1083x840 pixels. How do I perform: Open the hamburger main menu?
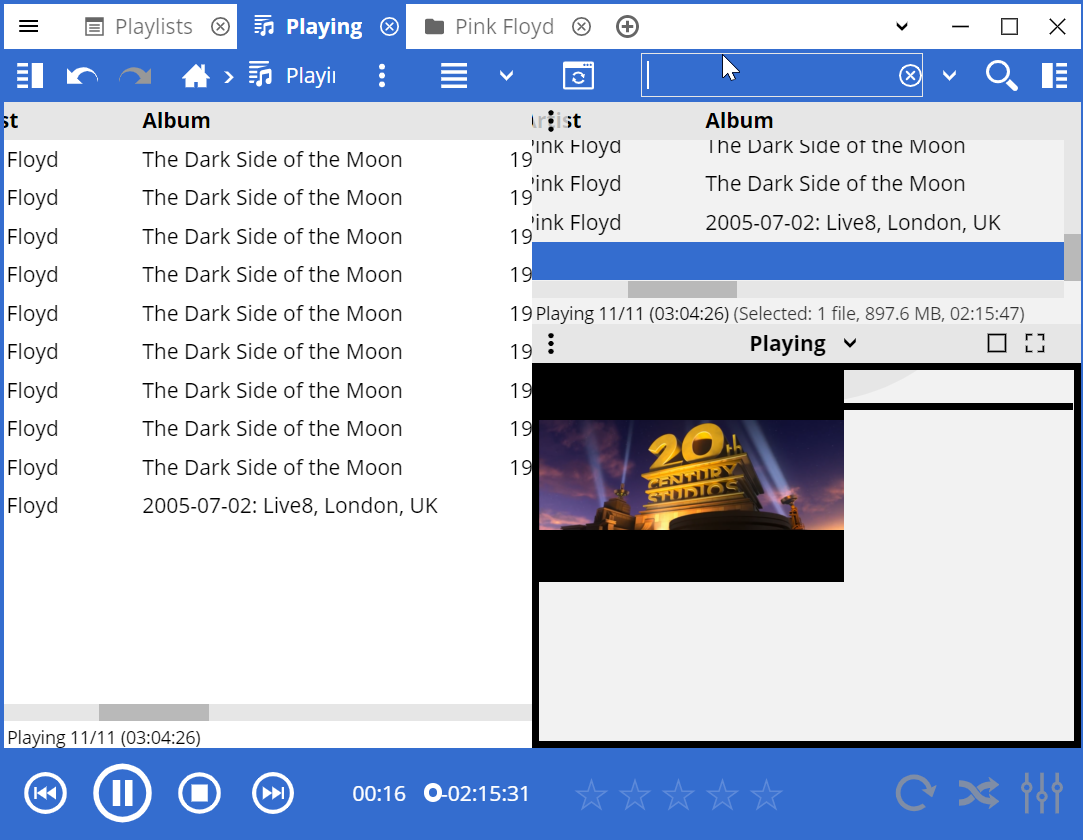pos(29,27)
